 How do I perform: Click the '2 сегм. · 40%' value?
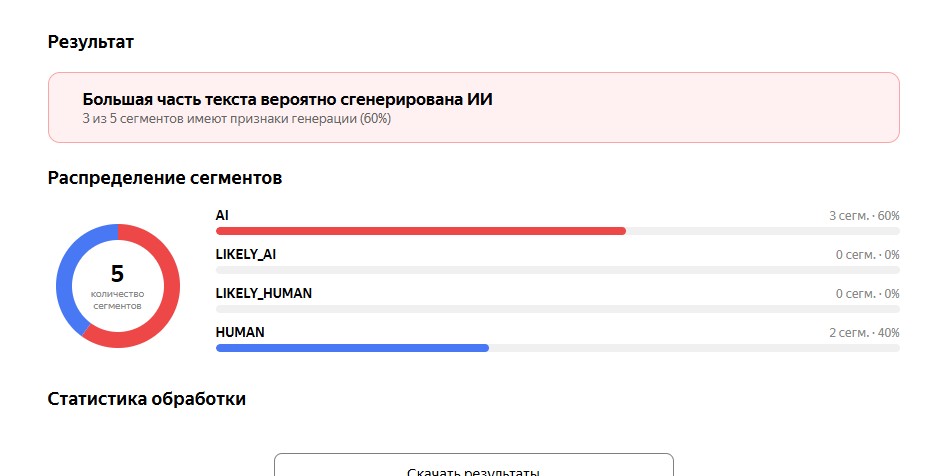pyautogui.click(x=864, y=333)
